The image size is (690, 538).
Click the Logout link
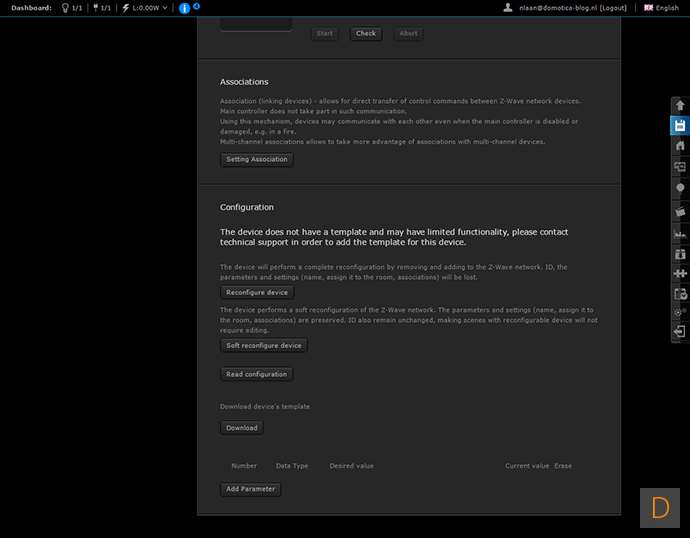pyautogui.click(x=613, y=8)
